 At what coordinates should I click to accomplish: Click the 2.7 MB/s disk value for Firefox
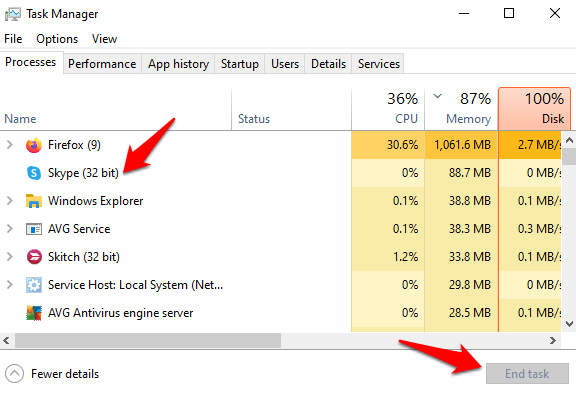coord(540,145)
